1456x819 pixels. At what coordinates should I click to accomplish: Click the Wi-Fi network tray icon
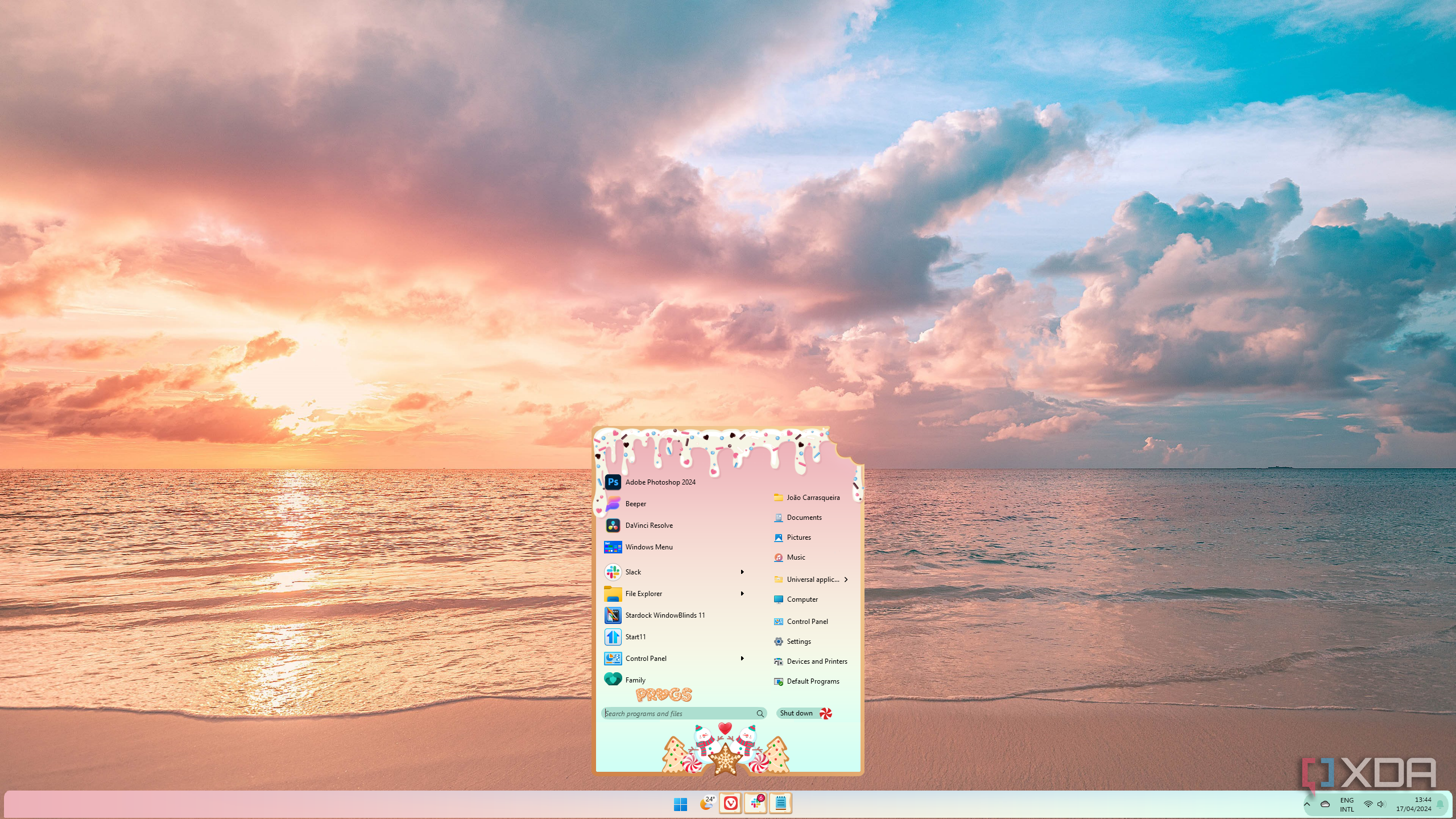[x=1368, y=804]
